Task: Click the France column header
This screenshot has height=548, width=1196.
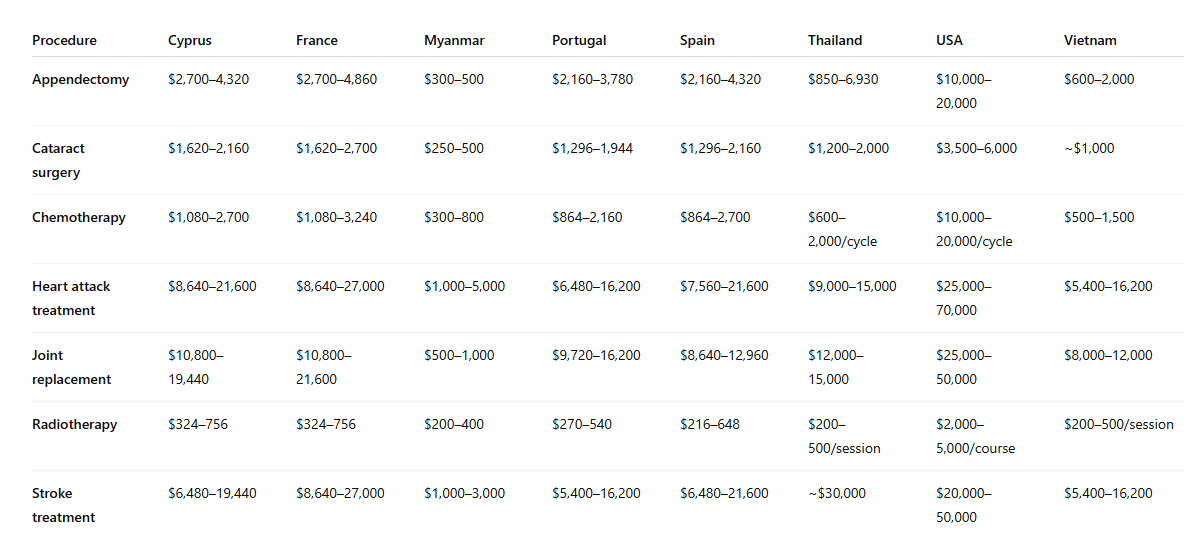Action: click(317, 40)
